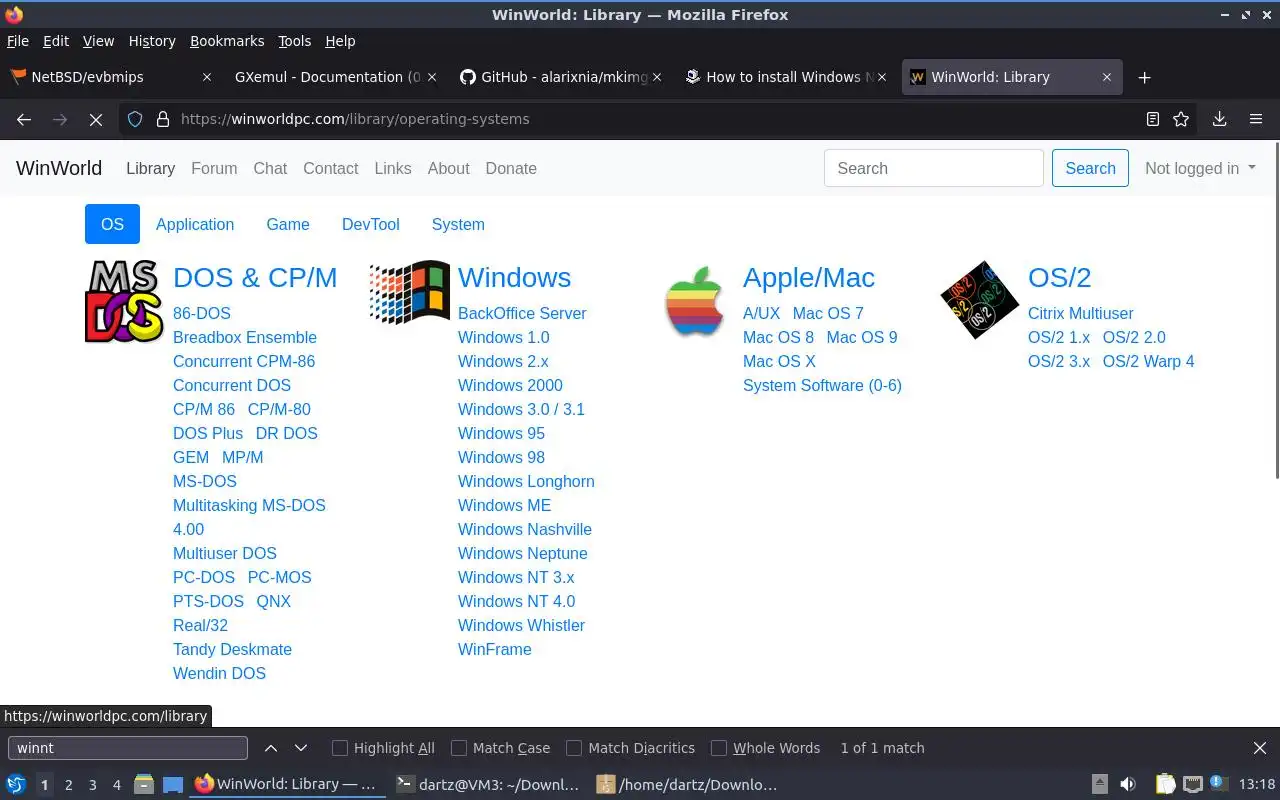Viewport: 1280px width, 800px height.
Task: Select the Game category tab
Action: pyautogui.click(x=288, y=224)
